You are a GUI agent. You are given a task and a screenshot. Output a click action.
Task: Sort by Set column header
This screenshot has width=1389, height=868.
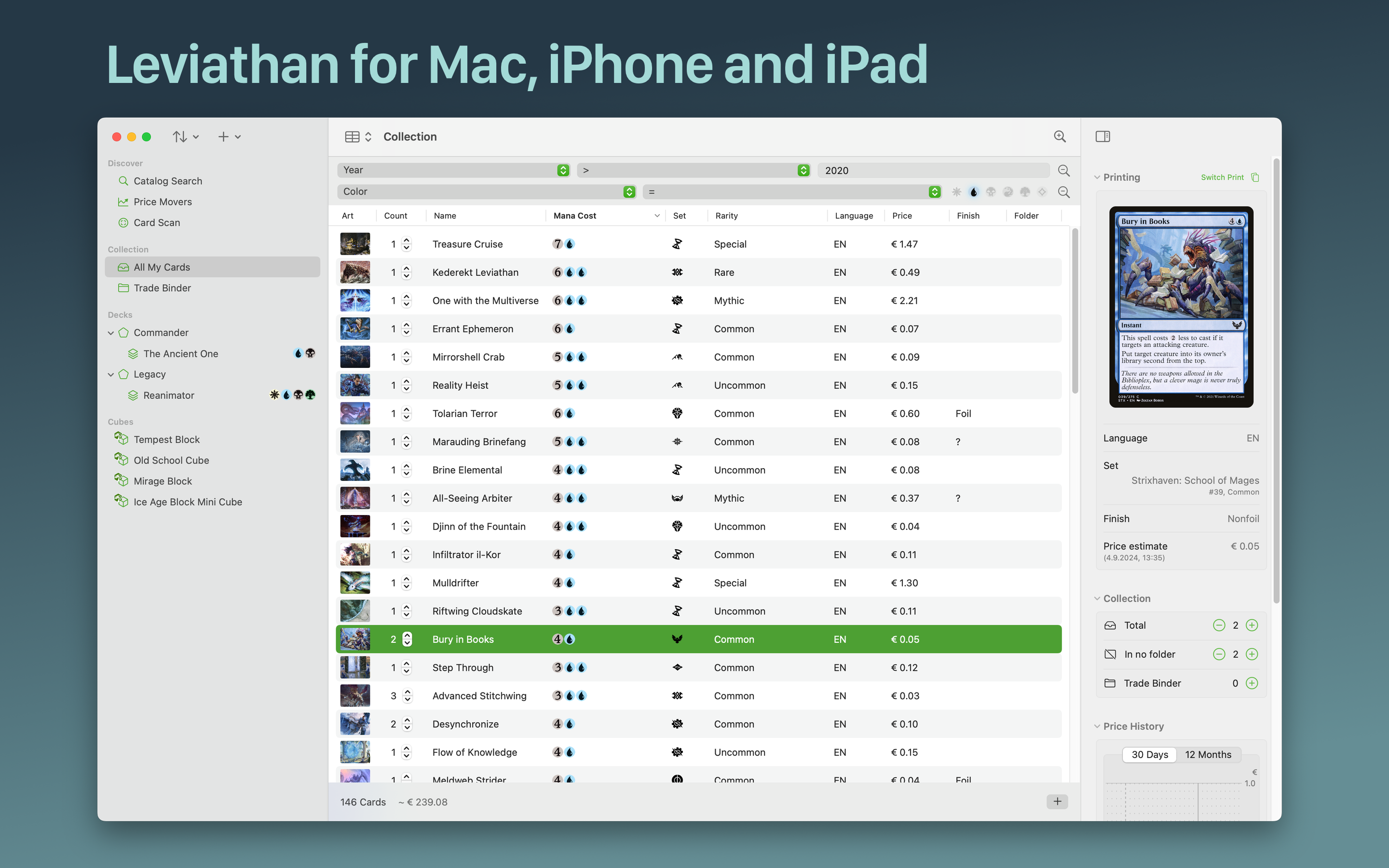pyautogui.click(x=686, y=216)
